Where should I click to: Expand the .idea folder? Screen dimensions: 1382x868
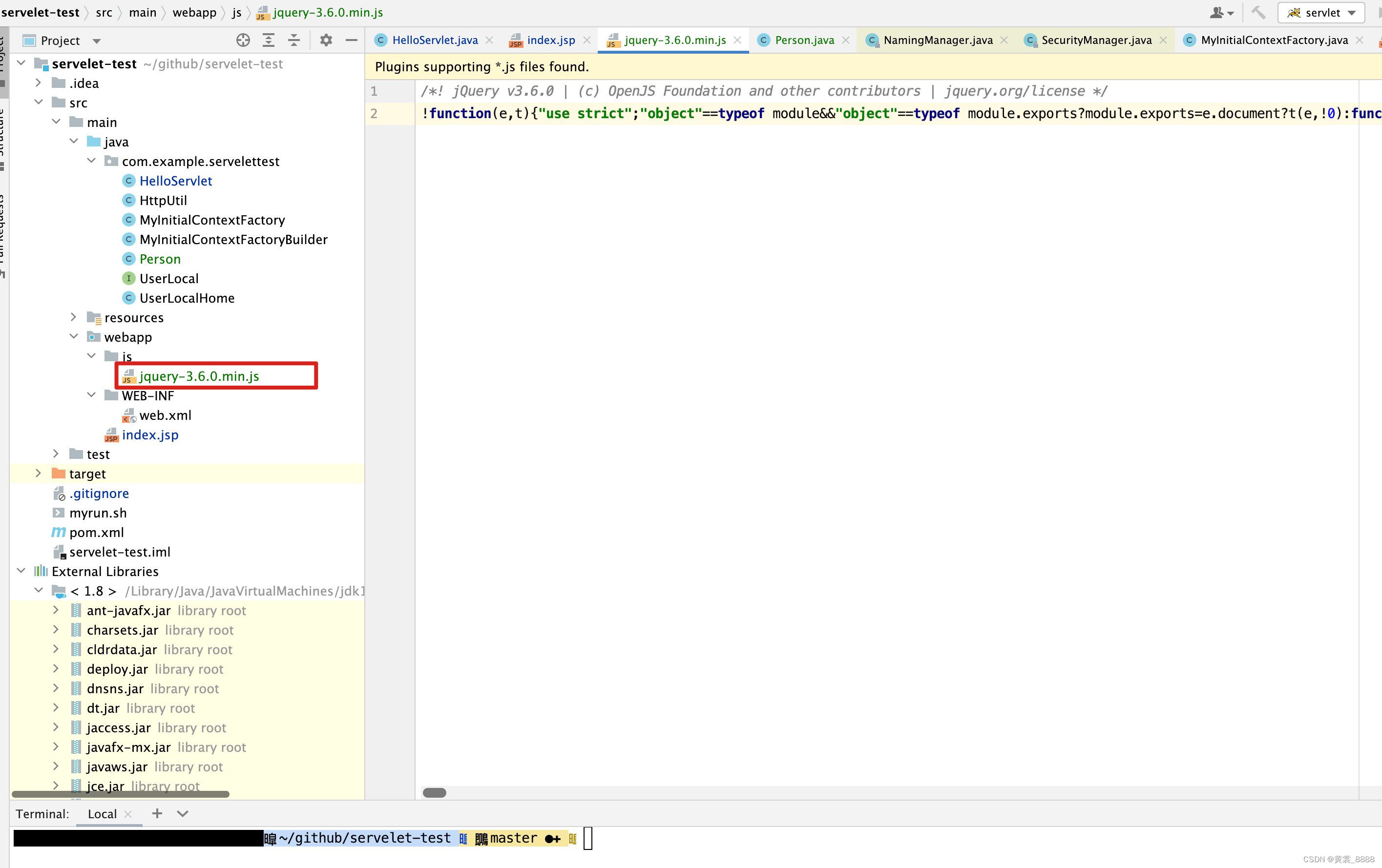[39, 83]
